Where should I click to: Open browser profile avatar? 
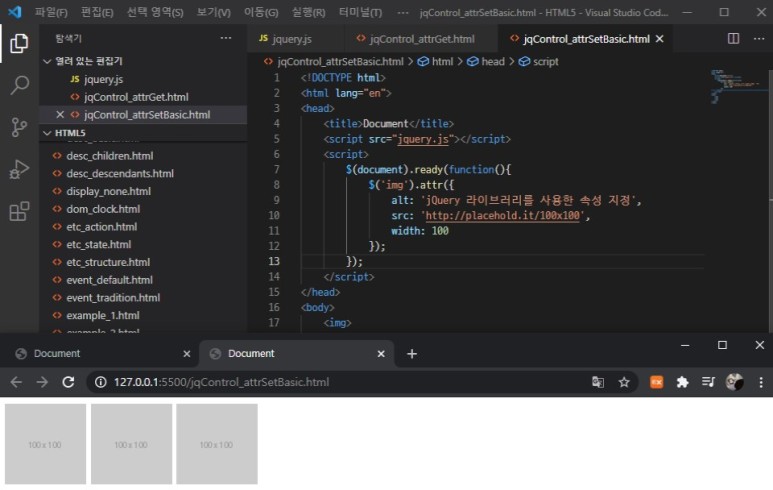point(735,382)
